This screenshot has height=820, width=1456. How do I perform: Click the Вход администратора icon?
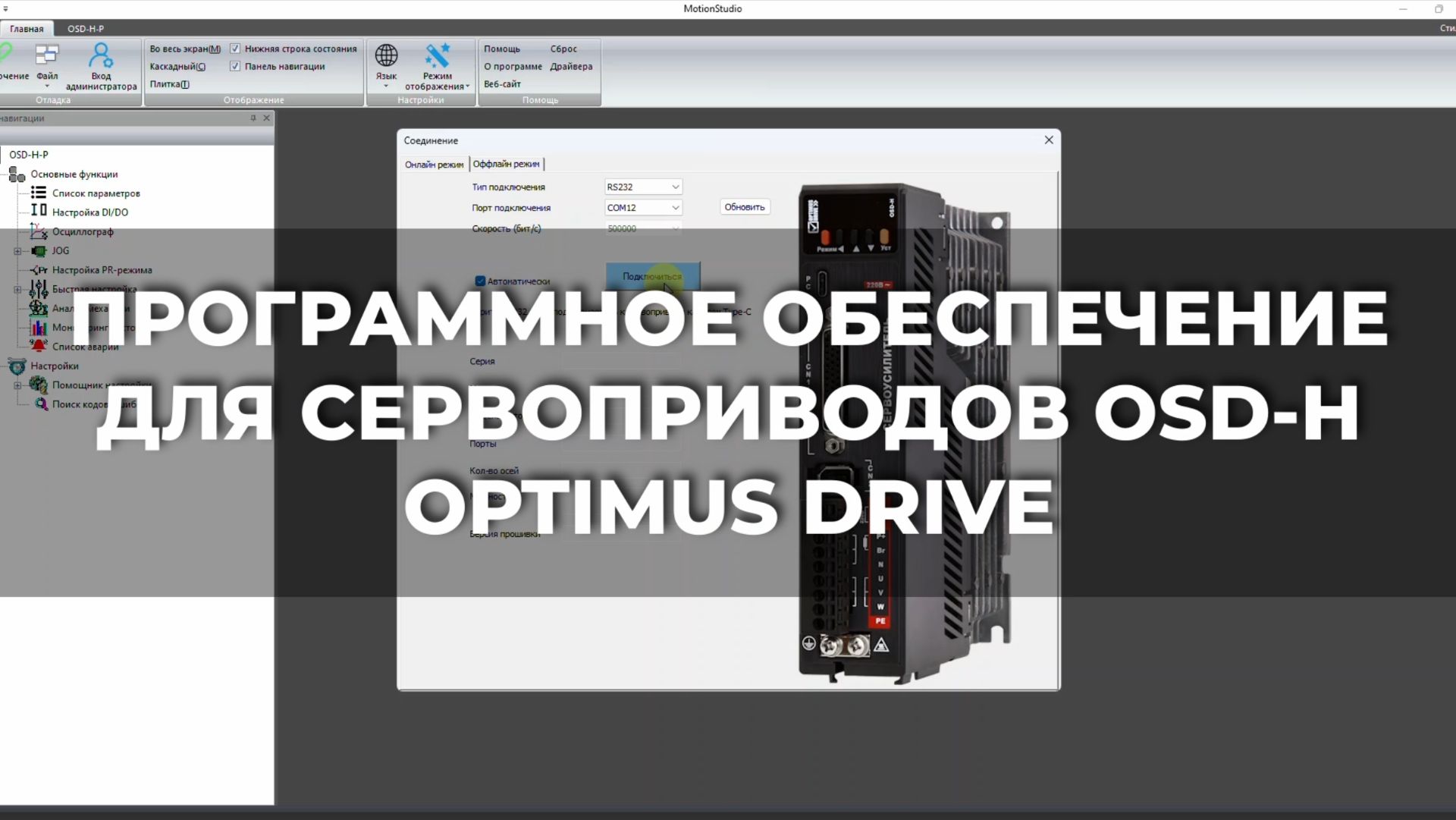pos(101,55)
